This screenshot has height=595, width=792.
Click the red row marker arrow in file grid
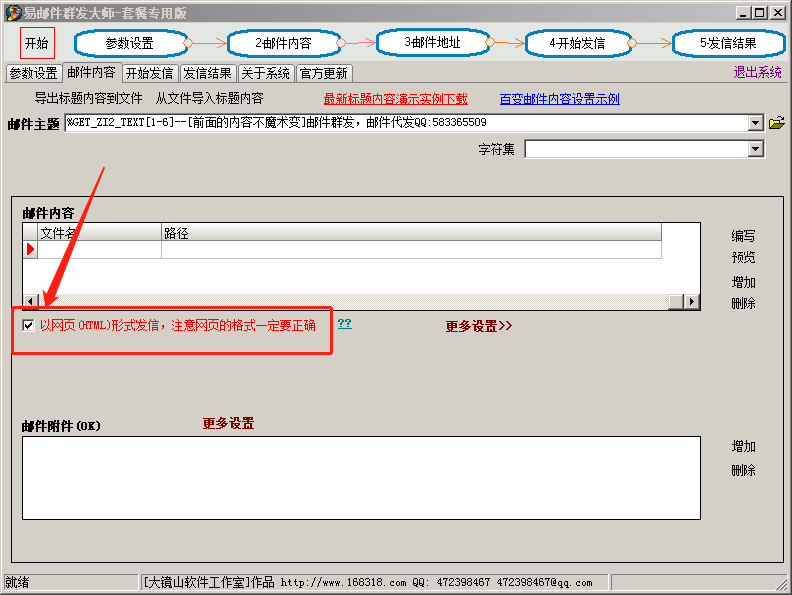[x=30, y=250]
